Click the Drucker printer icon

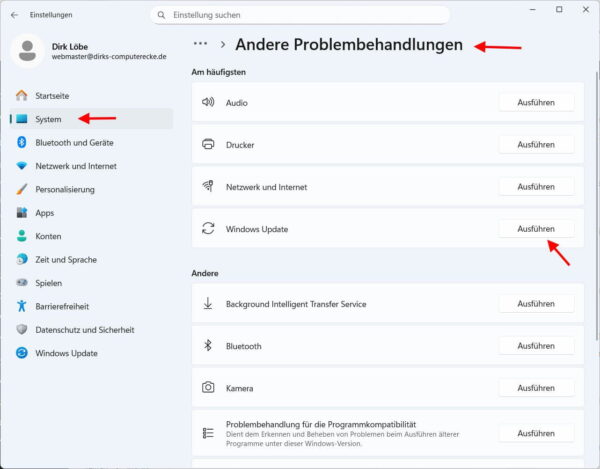tap(208, 144)
